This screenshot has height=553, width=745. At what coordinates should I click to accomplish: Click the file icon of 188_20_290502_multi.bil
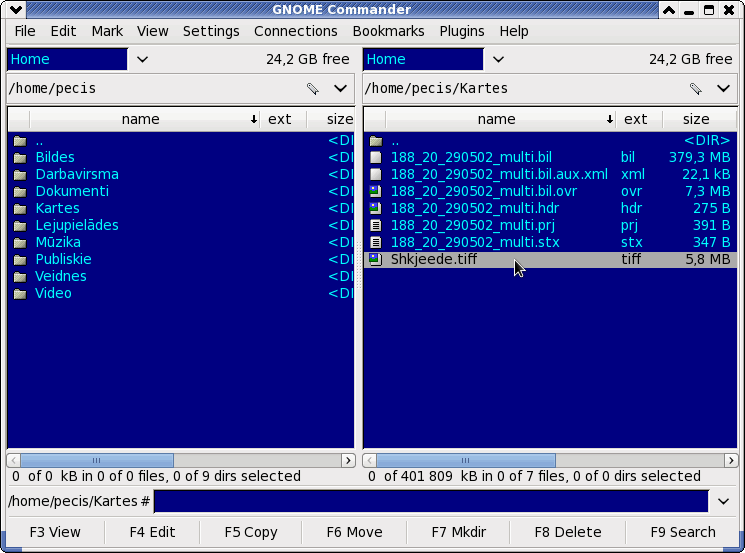376,157
